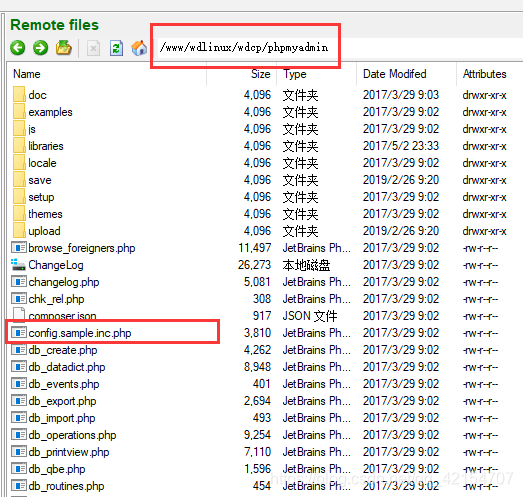Viewport: 523px width, 497px height.
Task: Select the examples folder icon
Action: click(19, 111)
